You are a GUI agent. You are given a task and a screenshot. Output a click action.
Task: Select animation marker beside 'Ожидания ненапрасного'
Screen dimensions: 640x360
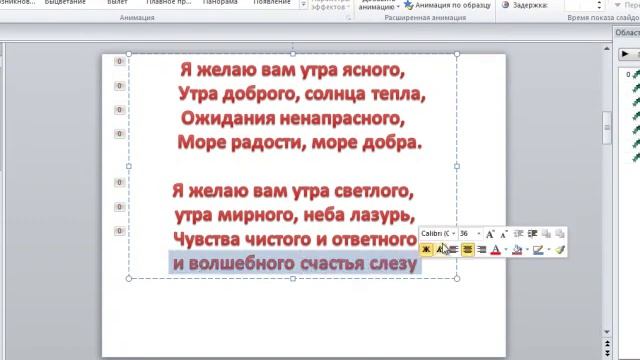point(119,110)
